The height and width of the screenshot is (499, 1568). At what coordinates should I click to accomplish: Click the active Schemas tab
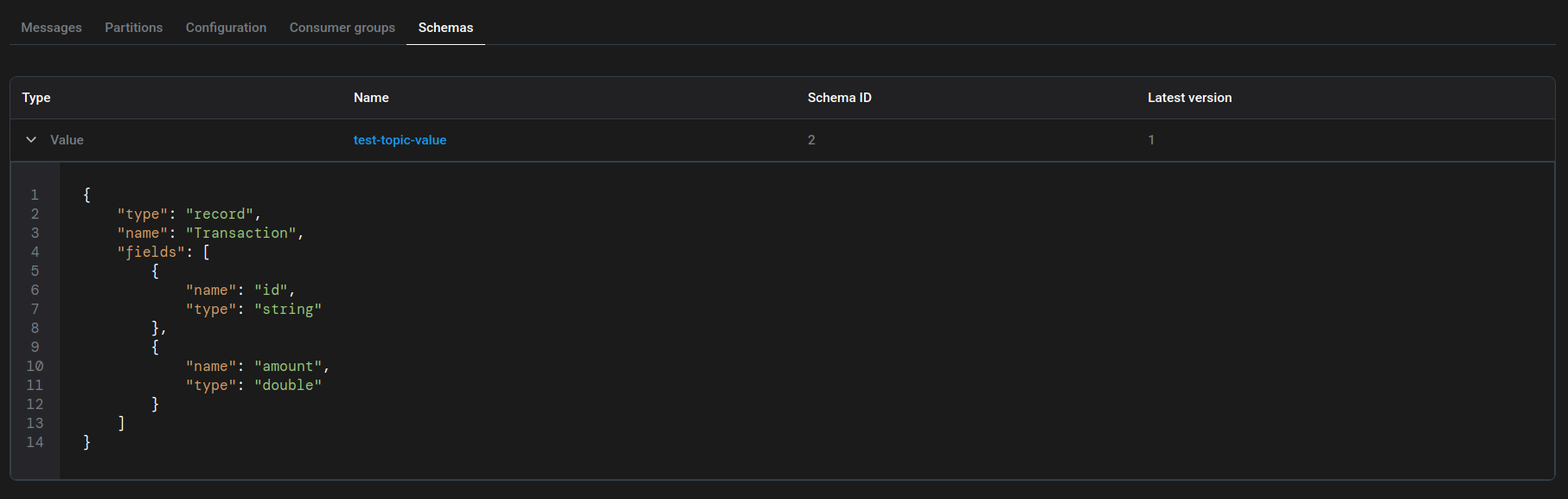pyautogui.click(x=445, y=28)
